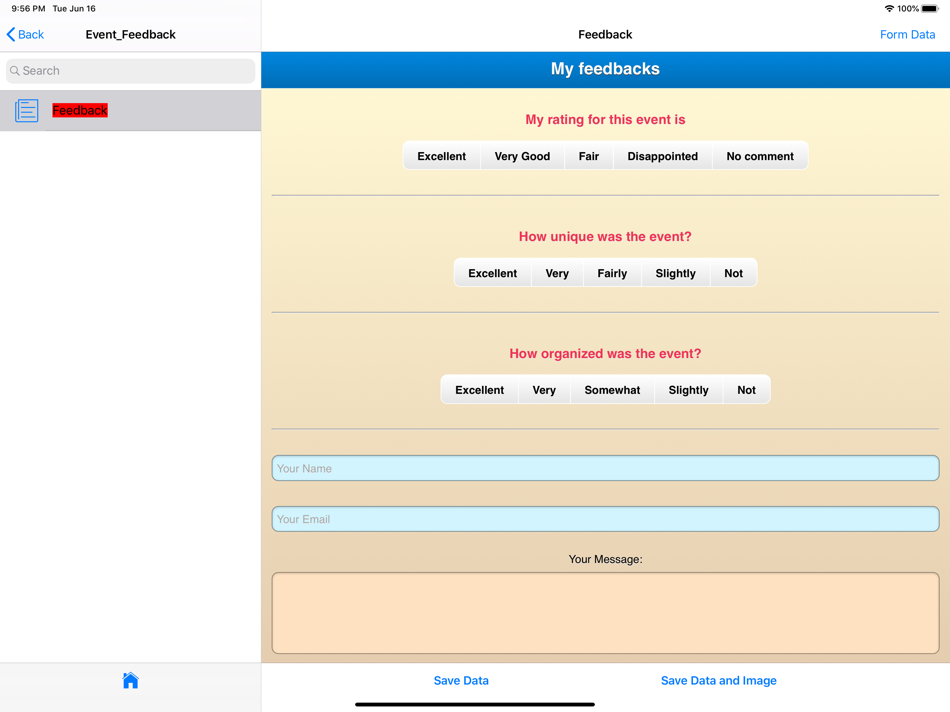Select Slightly for event organization
The width and height of the screenshot is (950, 712).
[689, 390]
